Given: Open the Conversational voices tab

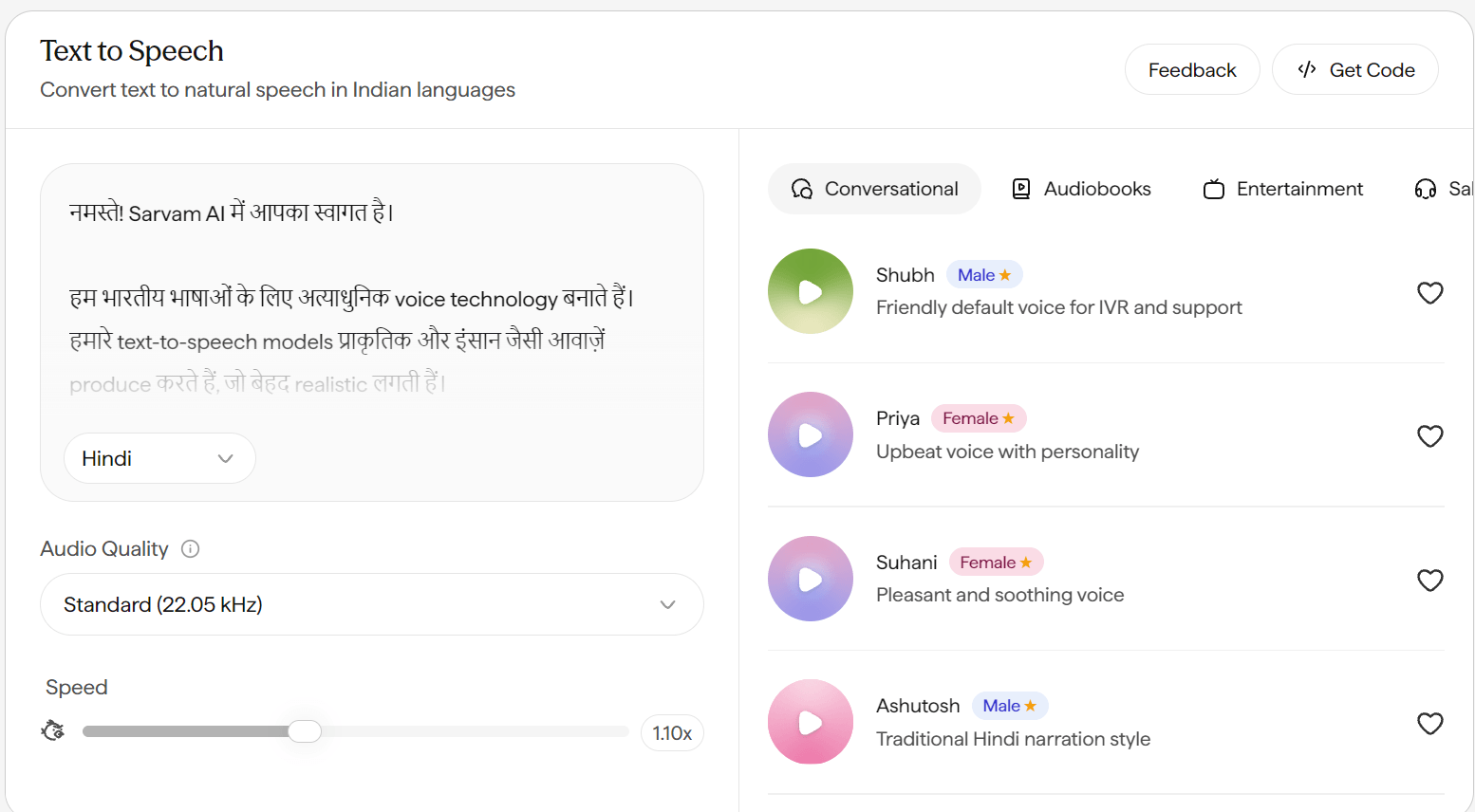Looking at the screenshot, I should [874, 189].
